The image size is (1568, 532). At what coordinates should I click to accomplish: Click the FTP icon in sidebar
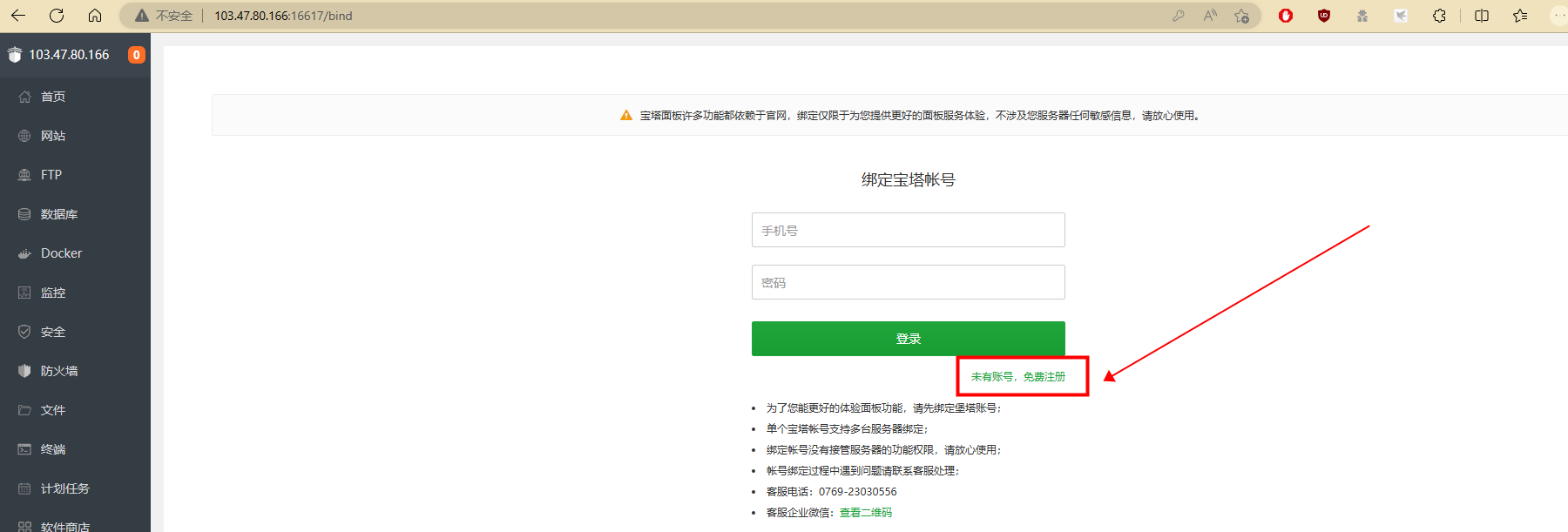tap(24, 175)
